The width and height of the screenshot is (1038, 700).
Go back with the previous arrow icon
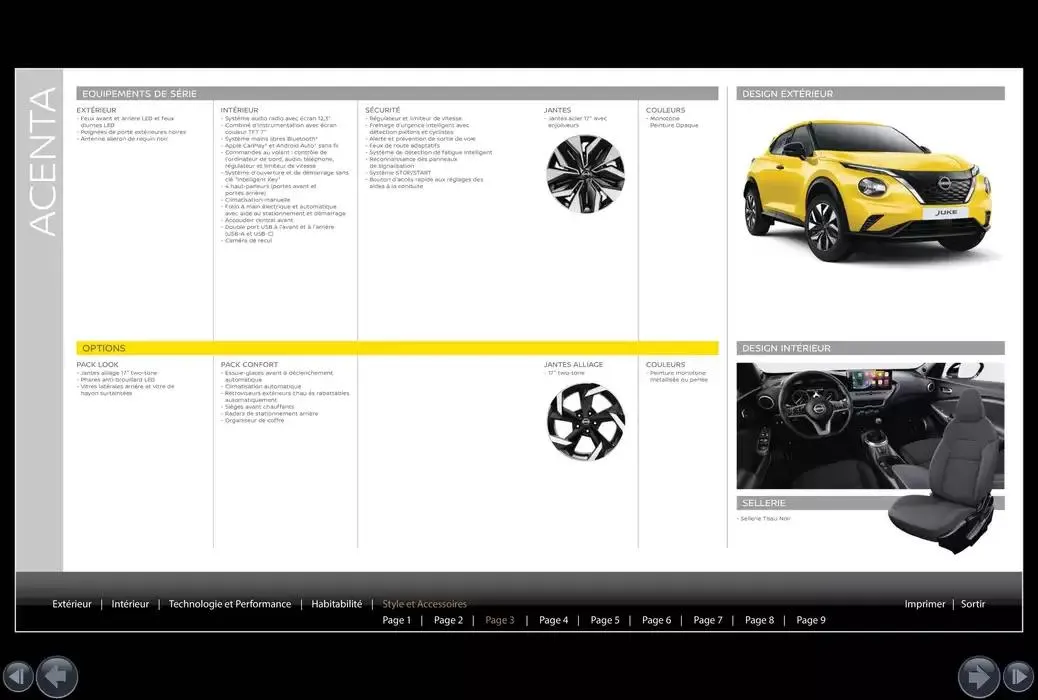coord(57,677)
